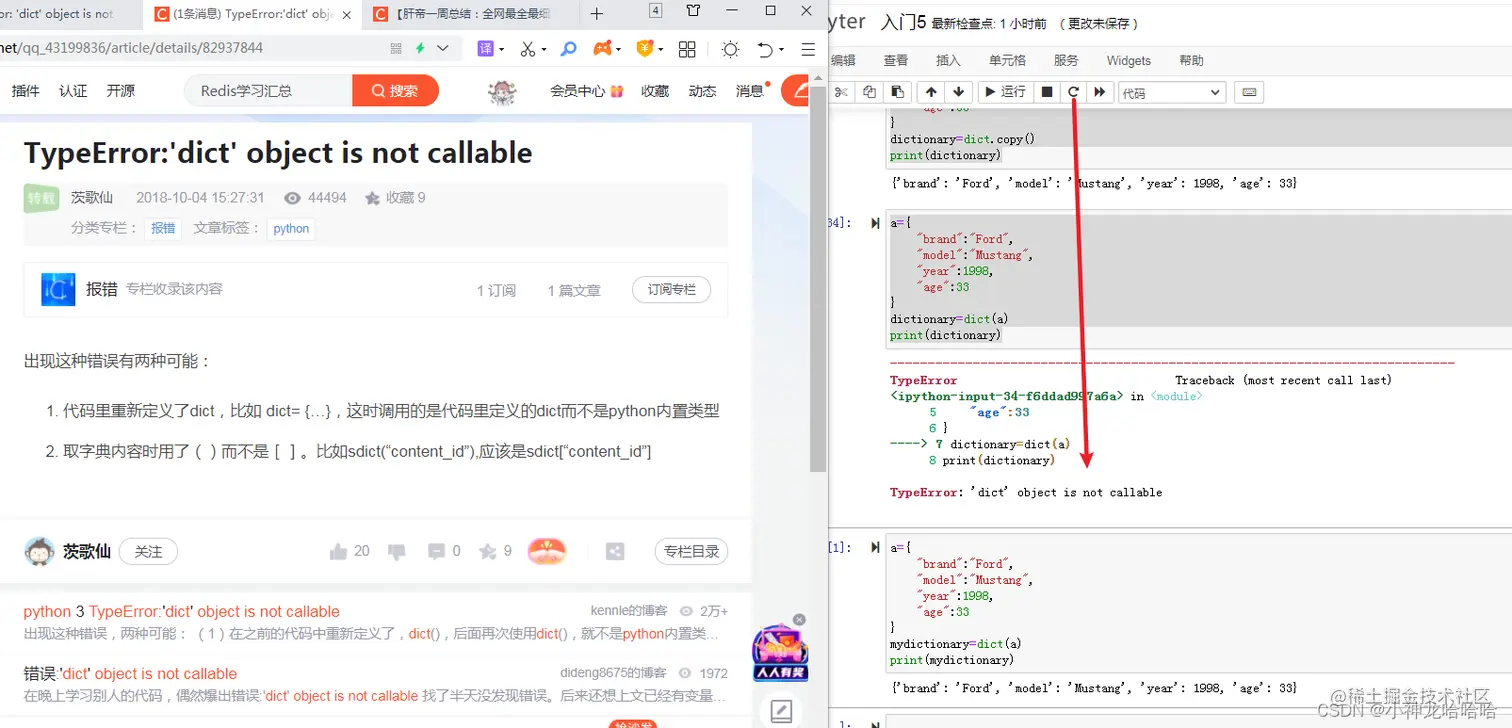
Task: Open the python tag link
Action: [x=291, y=228]
